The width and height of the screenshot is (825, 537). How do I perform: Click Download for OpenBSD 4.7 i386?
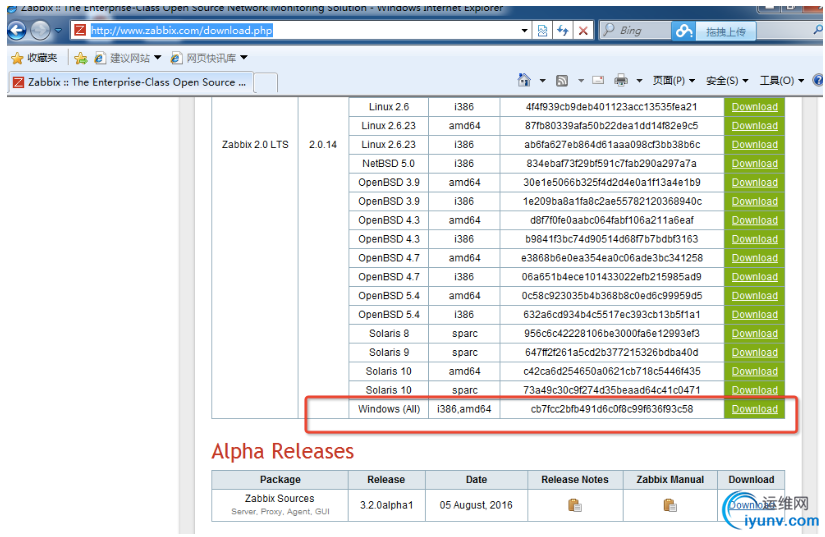tap(754, 277)
